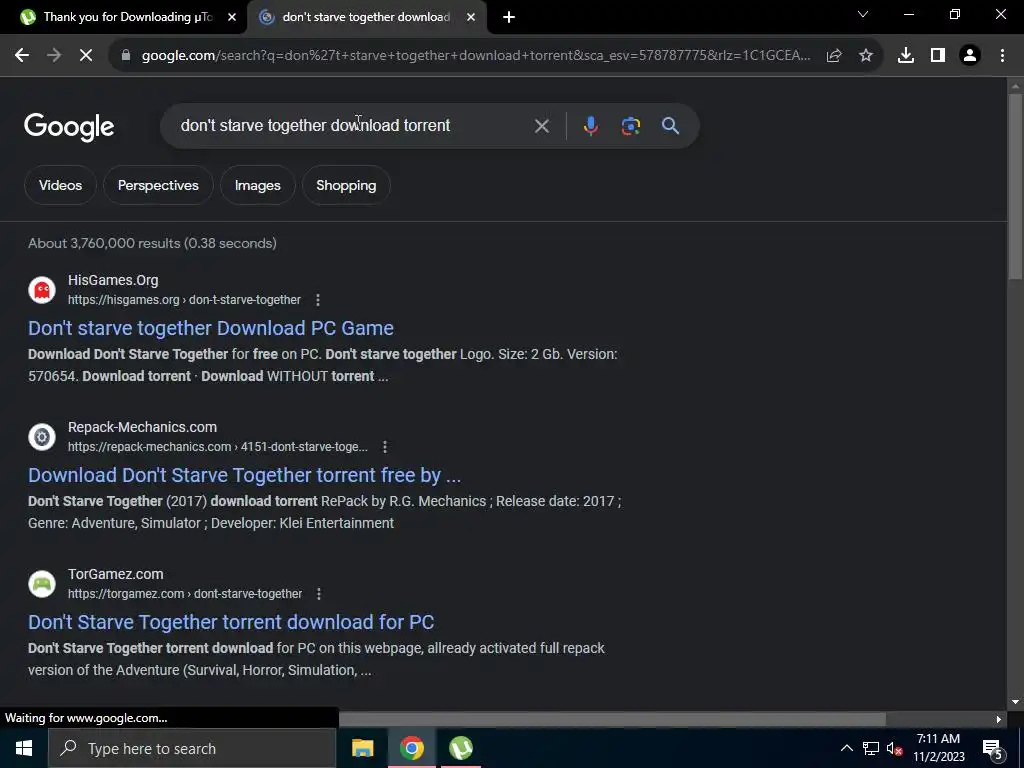Click the horizontal scrollbar right arrow
Image resolution: width=1024 pixels, height=768 pixels.
click(x=999, y=719)
